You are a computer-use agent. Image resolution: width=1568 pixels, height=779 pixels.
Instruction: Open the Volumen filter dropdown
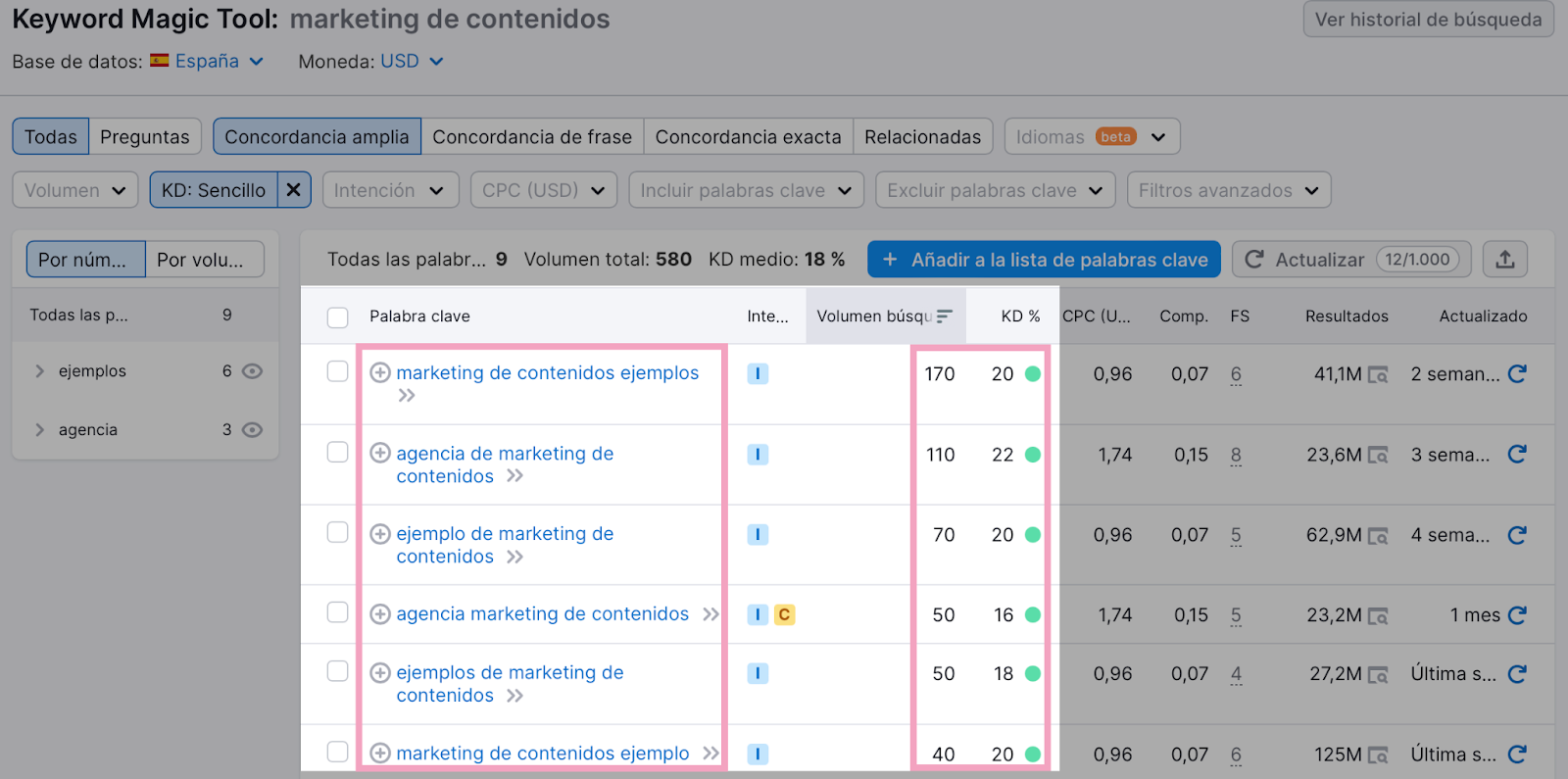coord(74,190)
